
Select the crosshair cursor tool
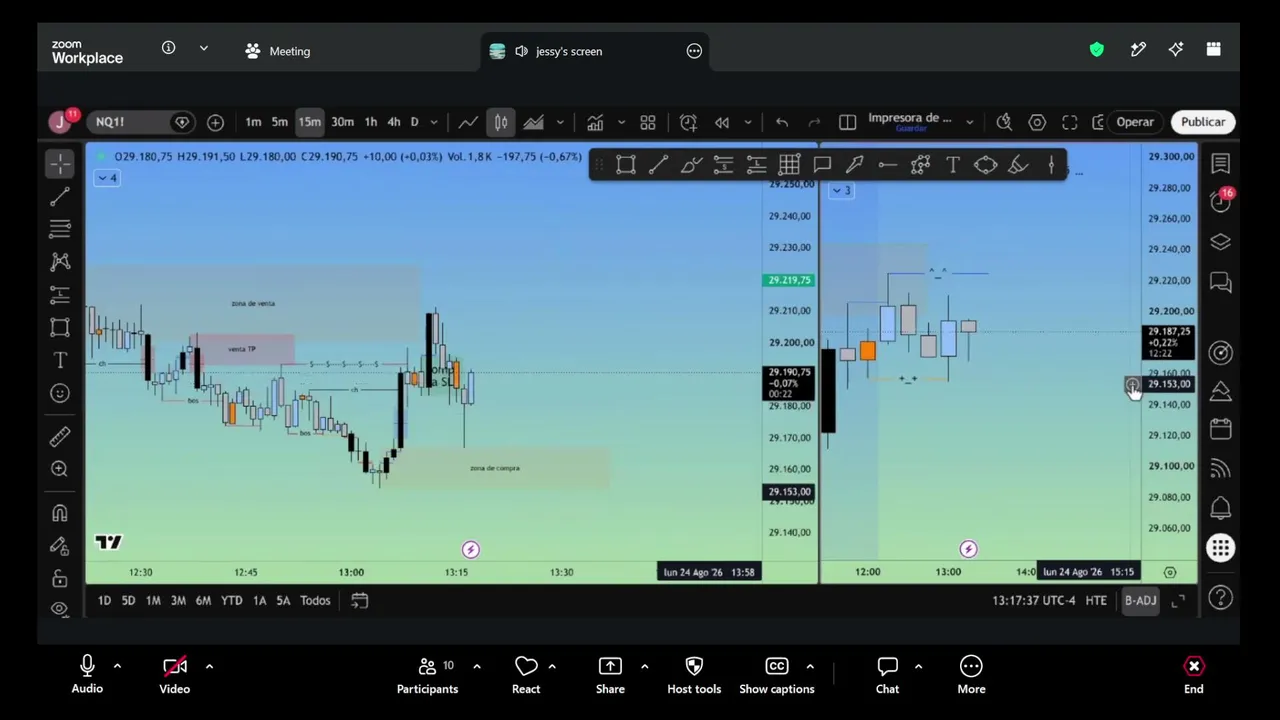tap(60, 163)
